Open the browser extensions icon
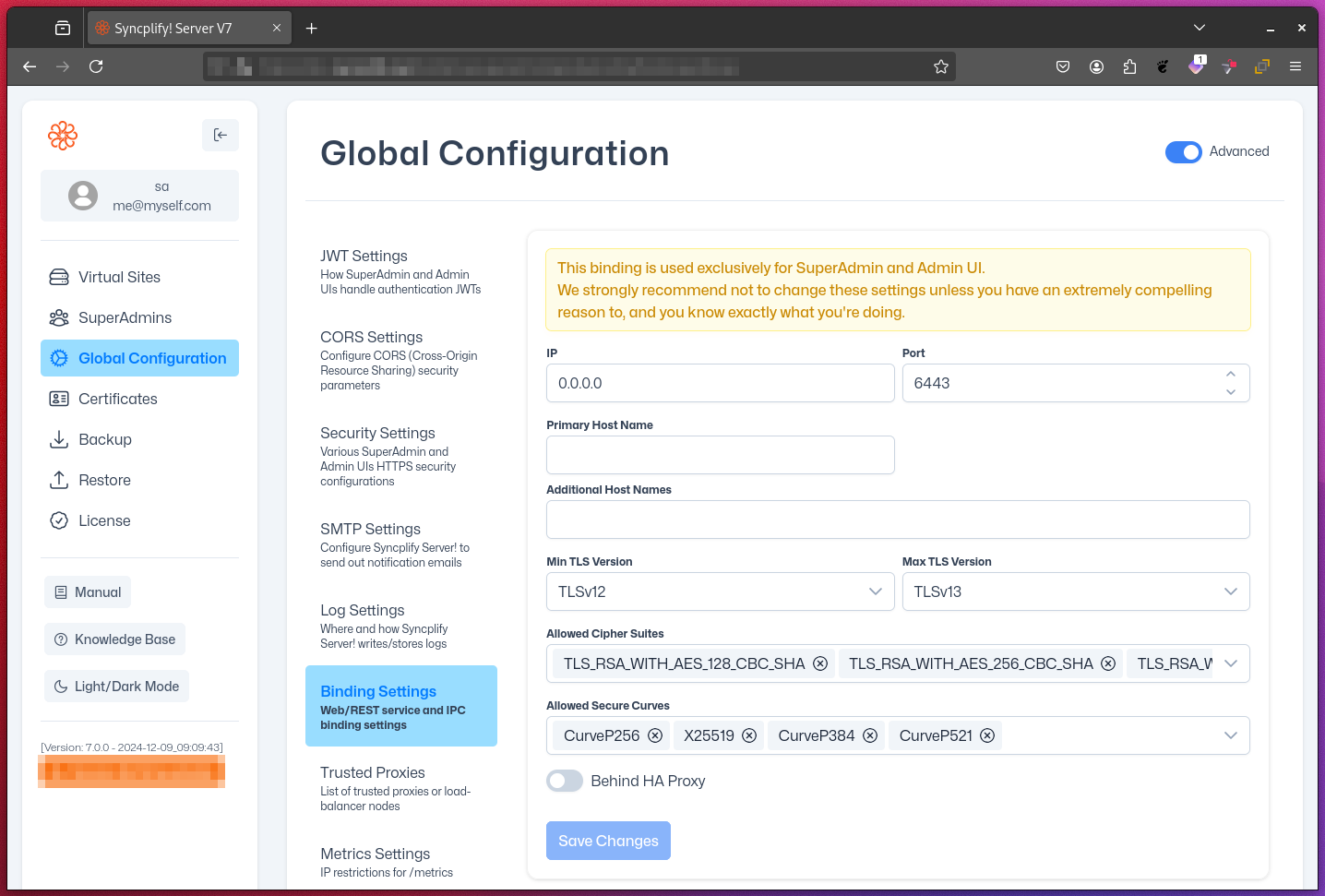This screenshot has width=1325, height=896. (x=1129, y=66)
